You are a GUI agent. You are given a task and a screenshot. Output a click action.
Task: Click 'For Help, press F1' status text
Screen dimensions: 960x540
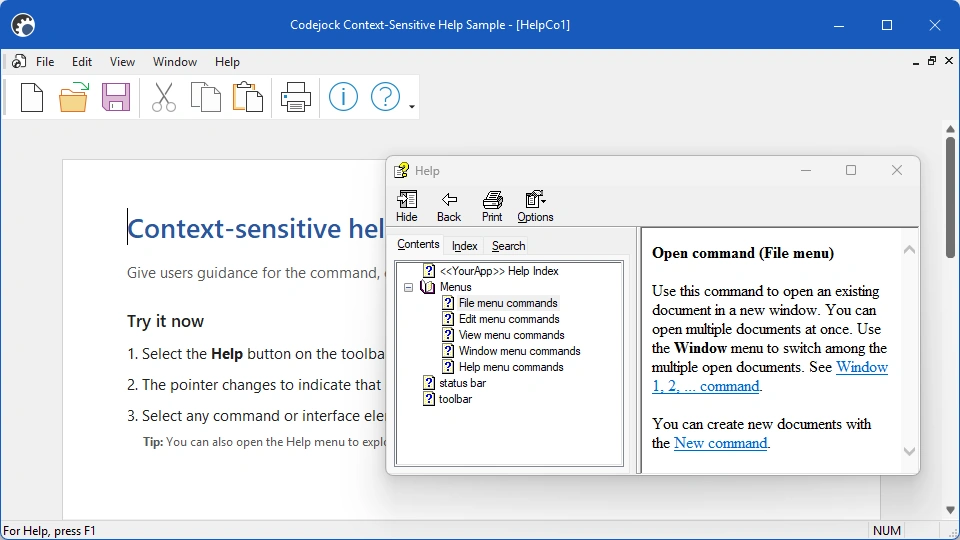pyautogui.click(x=50, y=531)
